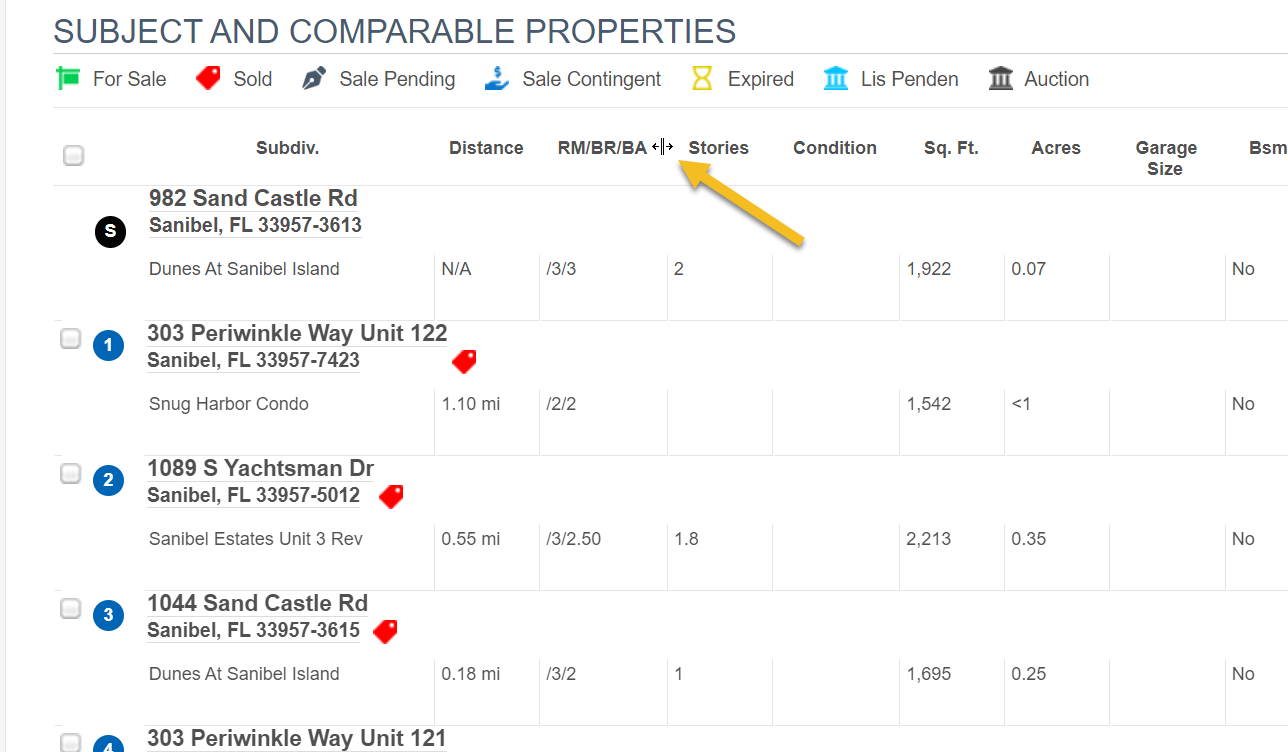Image resolution: width=1288 pixels, height=752 pixels.
Task: Open the 1089 S Yachtsman Dr property link
Action: [260, 468]
